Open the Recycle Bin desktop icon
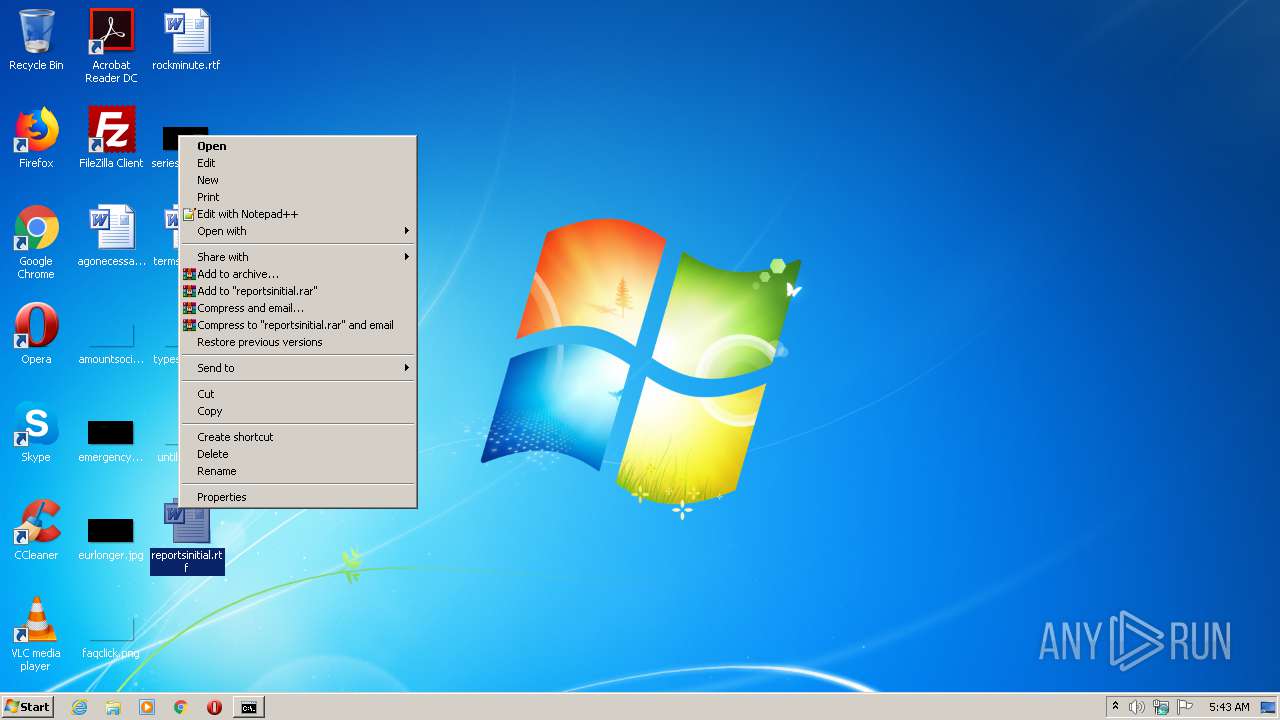Screen dimensions: 1280x720 coord(36,40)
